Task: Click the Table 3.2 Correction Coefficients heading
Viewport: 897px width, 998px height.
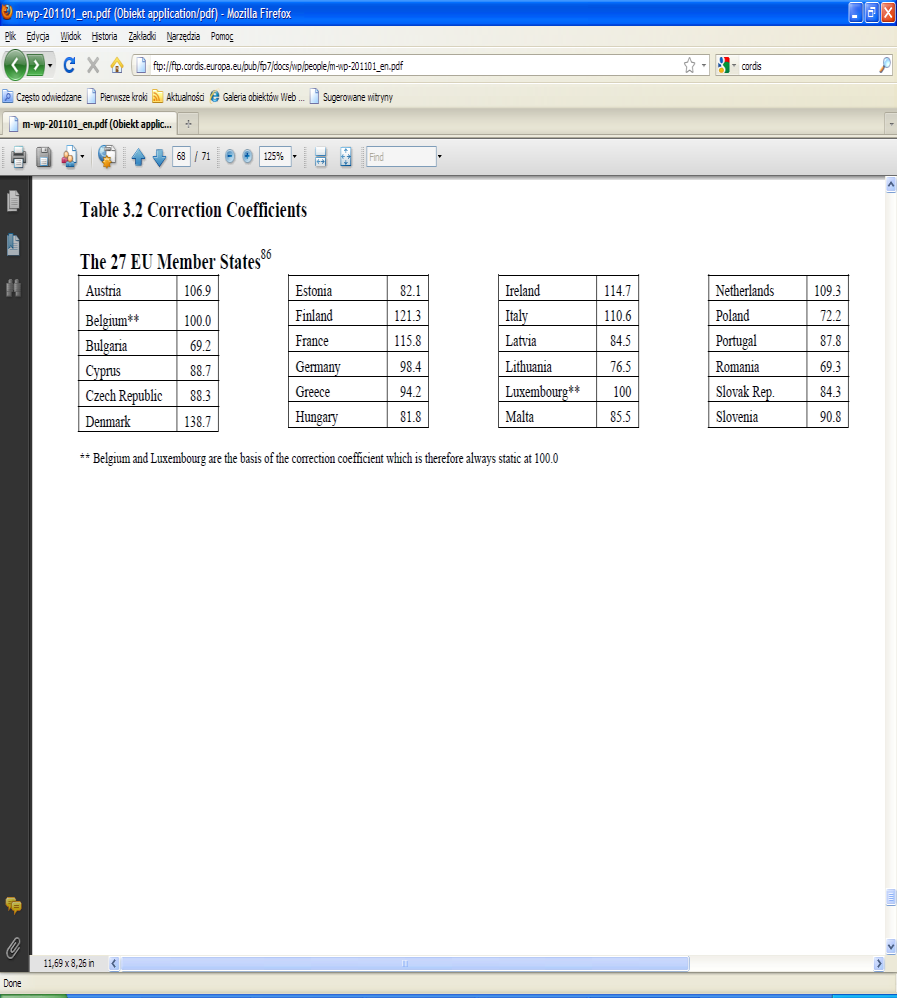Action: [x=194, y=209]
